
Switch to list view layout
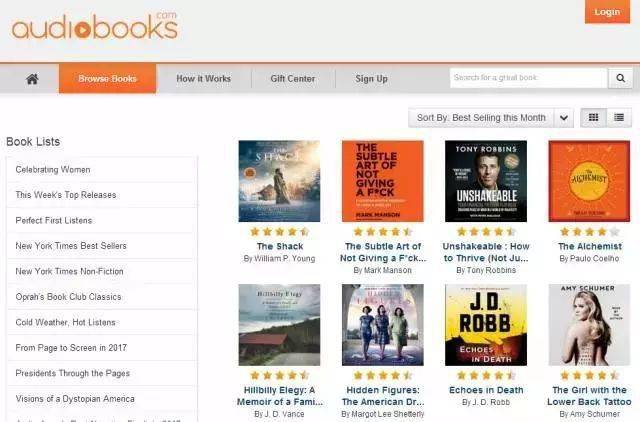(619, 118)
